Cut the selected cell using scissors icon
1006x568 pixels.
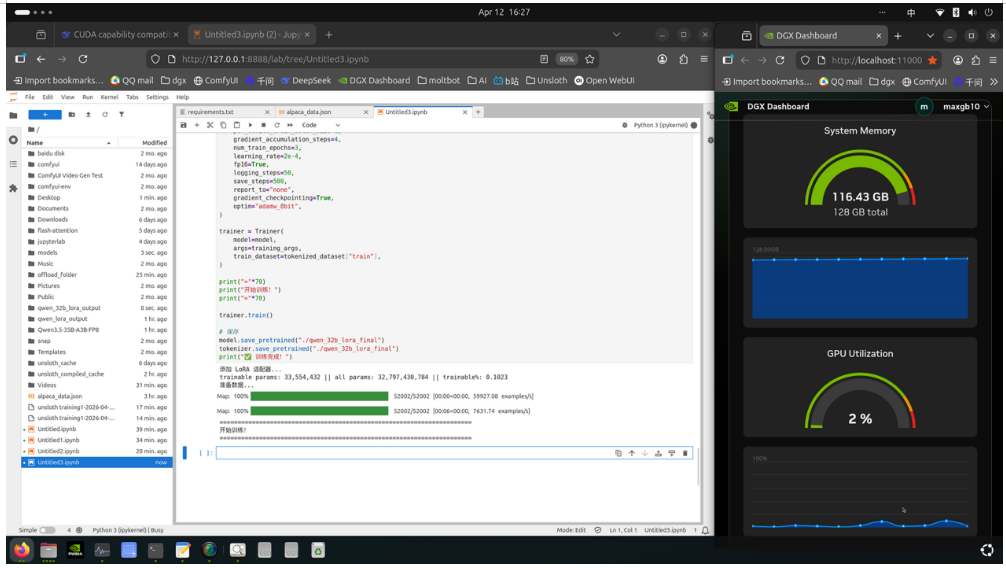[x=210, y=125]
